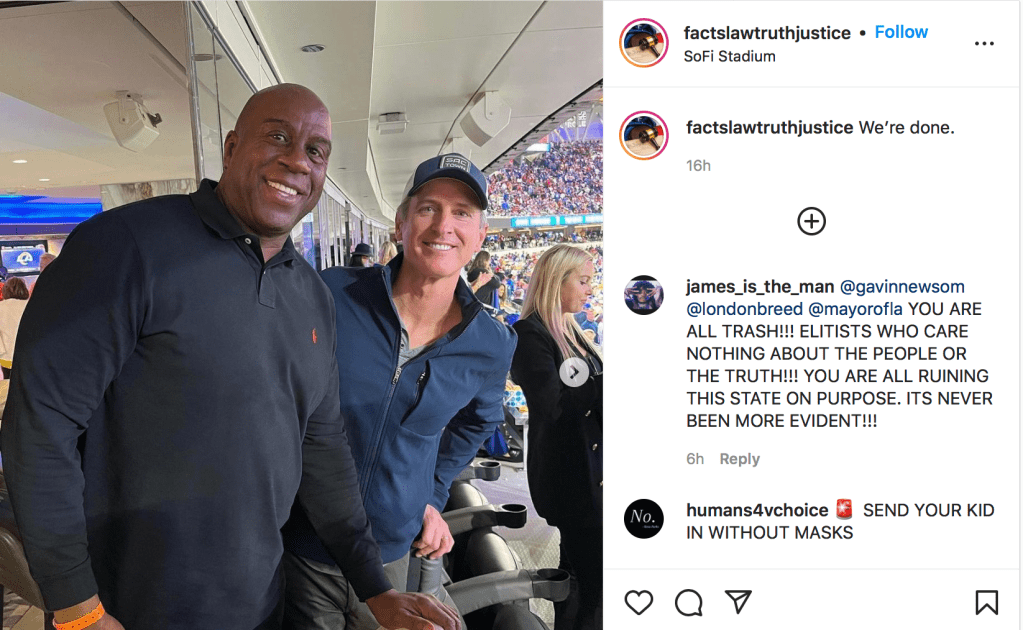Open factslawtruthjustice header profile picture
Image resolution: width=1023 pixels, height=630 pixels.
(643, 43)
